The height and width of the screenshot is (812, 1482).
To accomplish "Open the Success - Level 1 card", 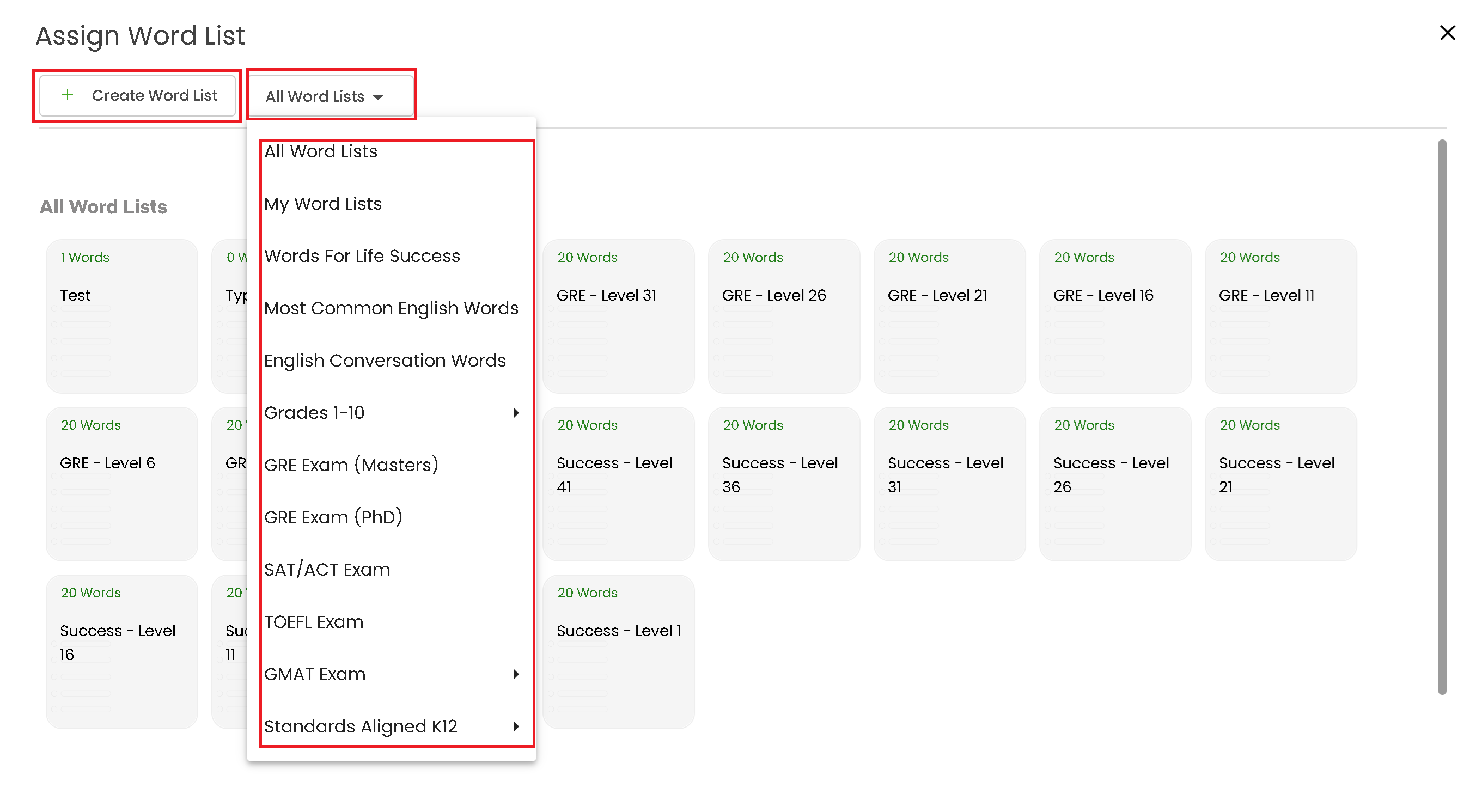I will click(618, 651).
